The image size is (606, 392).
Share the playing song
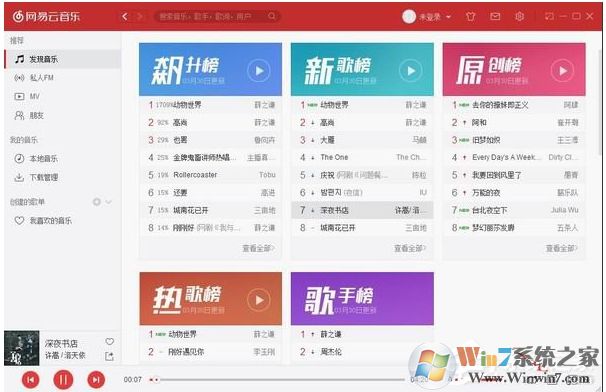pyautogui.click(x=110, y=356)
